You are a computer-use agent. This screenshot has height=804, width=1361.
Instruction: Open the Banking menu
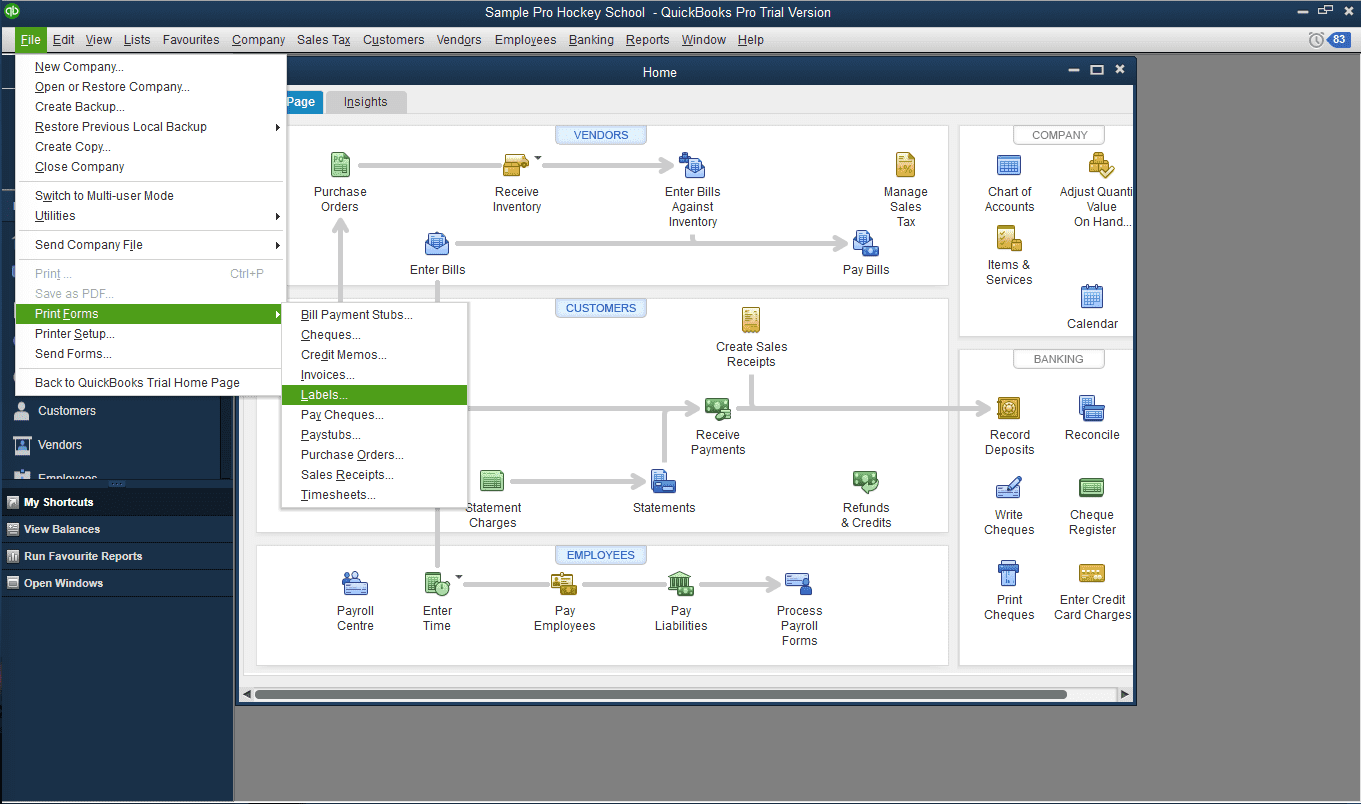click(591, 40)
